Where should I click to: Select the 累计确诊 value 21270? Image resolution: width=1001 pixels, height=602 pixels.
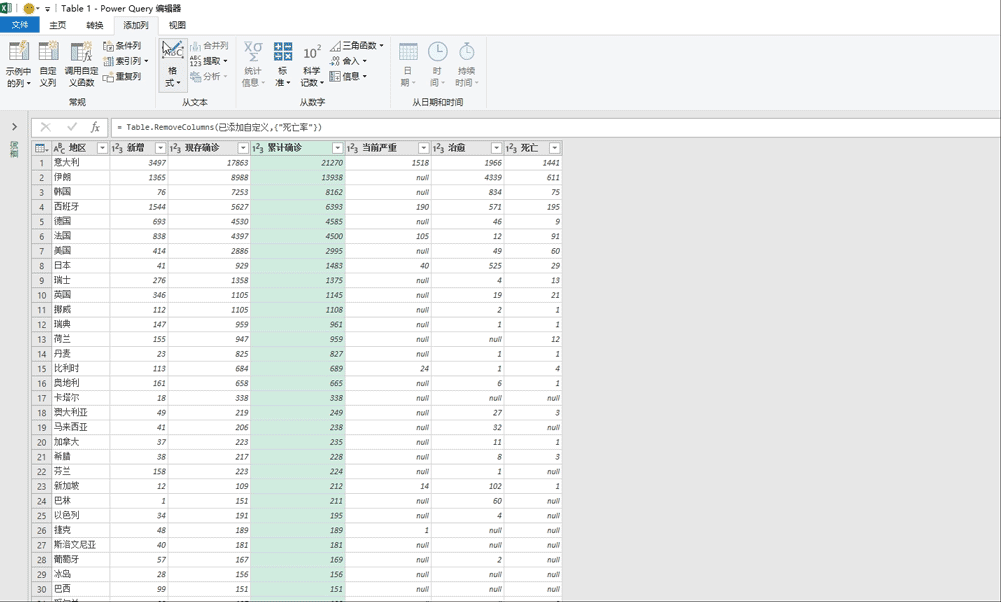(298, 163)
